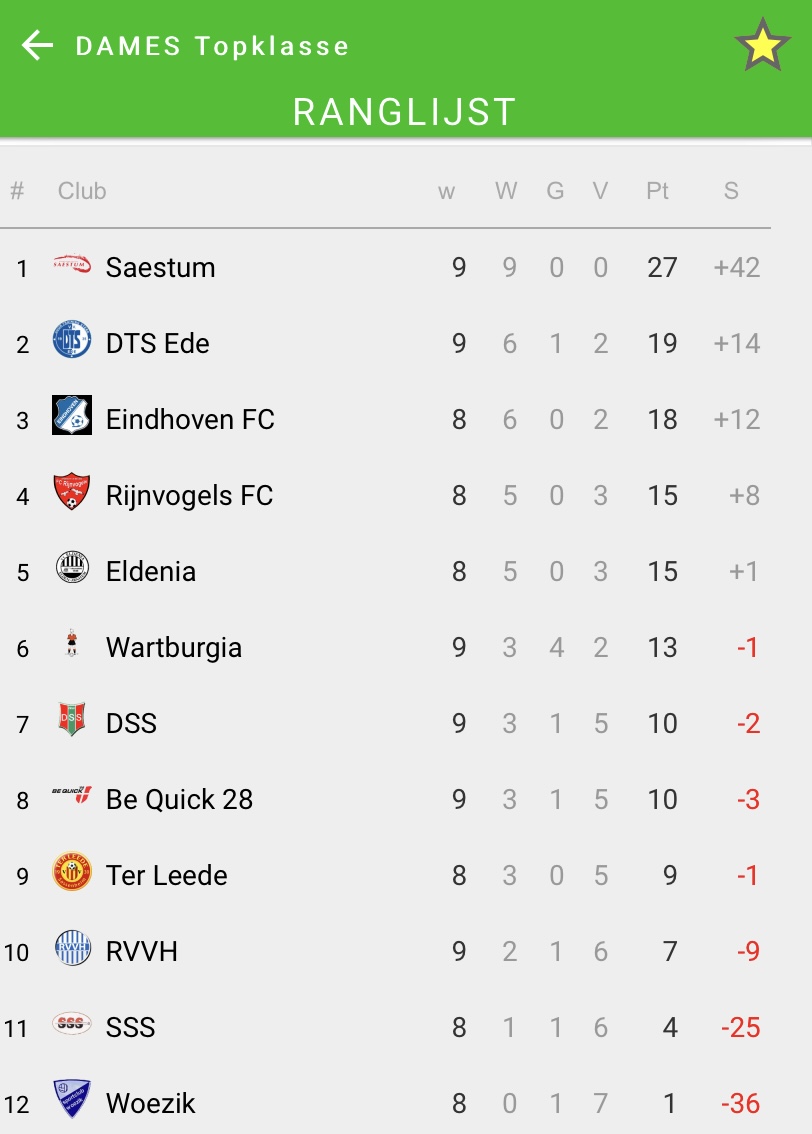This screenshot has height=1134, width=812.
Task: Open the Be Quick 28 team name
Action: 179,800
